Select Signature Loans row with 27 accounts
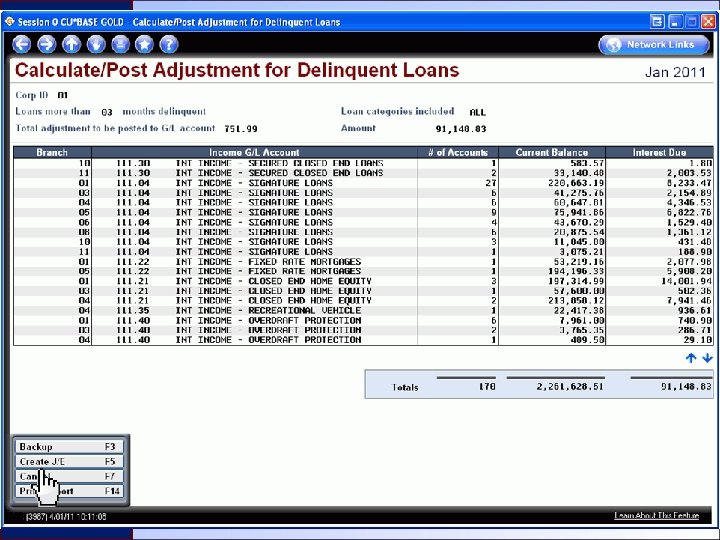Image resolution: width=720 pixels, height=540 pixels. tap(363, 183)
